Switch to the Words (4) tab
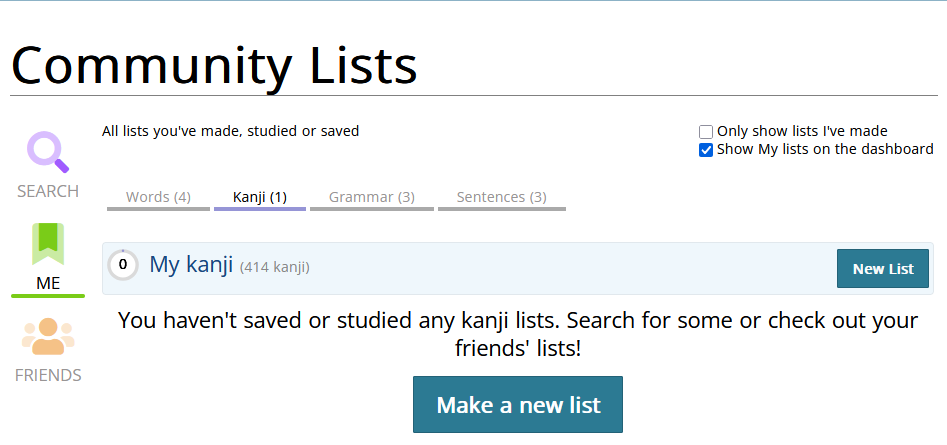Image resolution: width=947 pixels, height=445 pixels. [x=158, y=197]
